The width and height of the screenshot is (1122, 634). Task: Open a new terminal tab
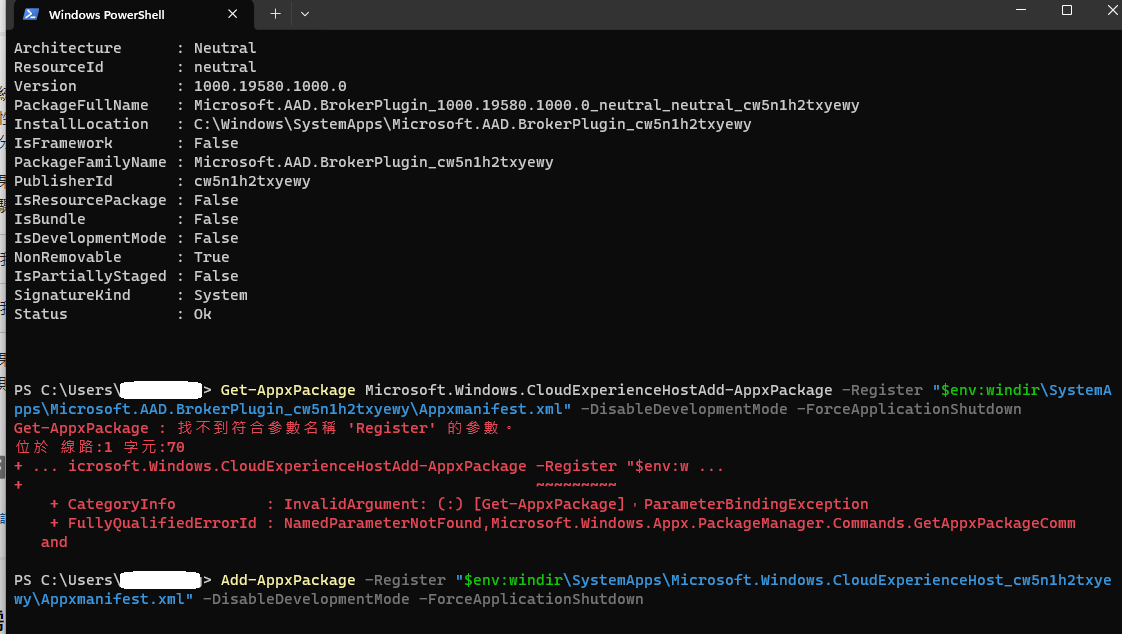275,14
